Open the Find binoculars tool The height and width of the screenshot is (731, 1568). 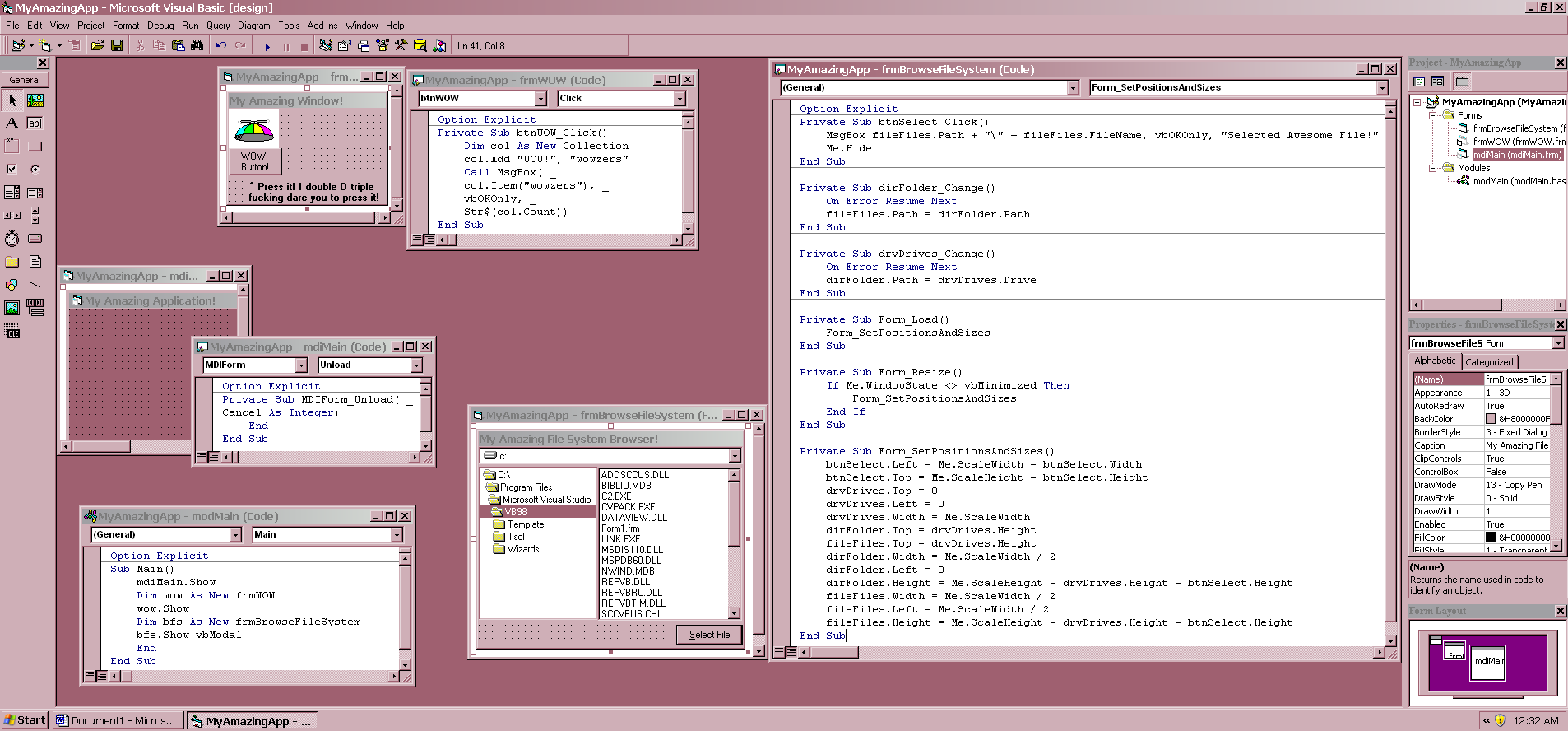(x=197, y=46)
